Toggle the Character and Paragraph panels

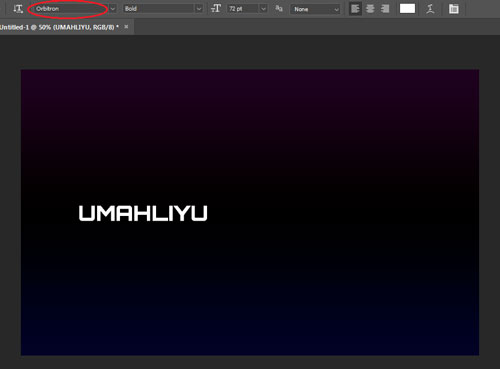point(454,9)
